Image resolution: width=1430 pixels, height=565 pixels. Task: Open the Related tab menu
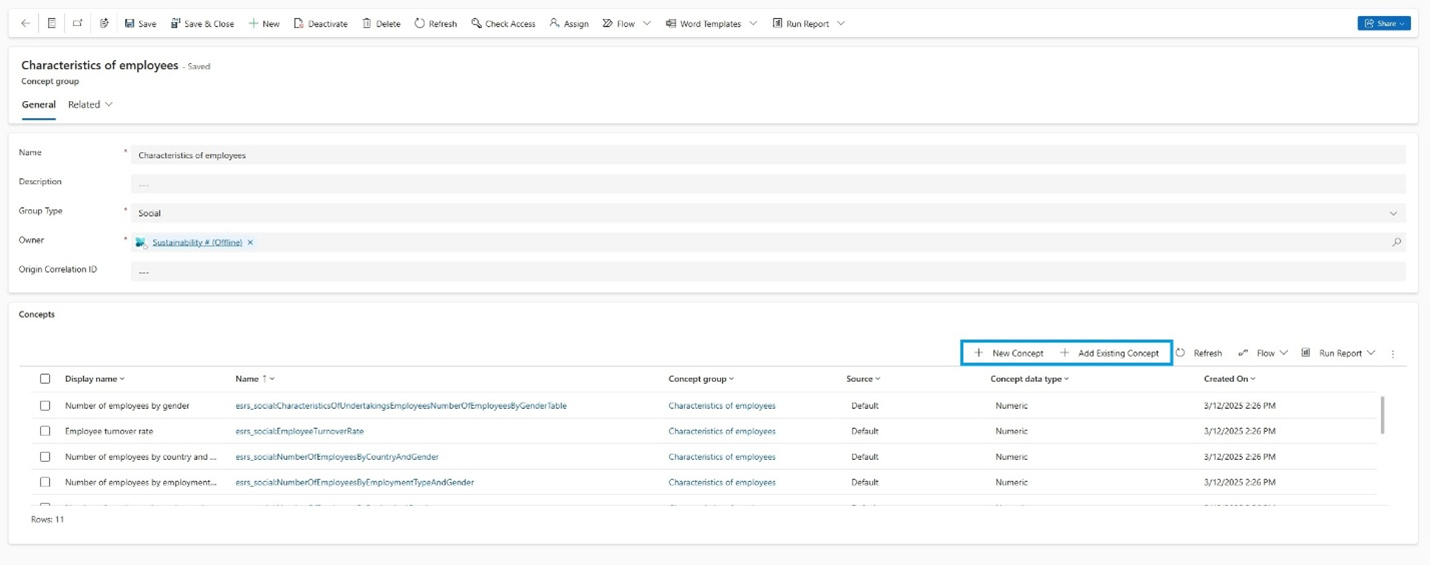[90, 104]
